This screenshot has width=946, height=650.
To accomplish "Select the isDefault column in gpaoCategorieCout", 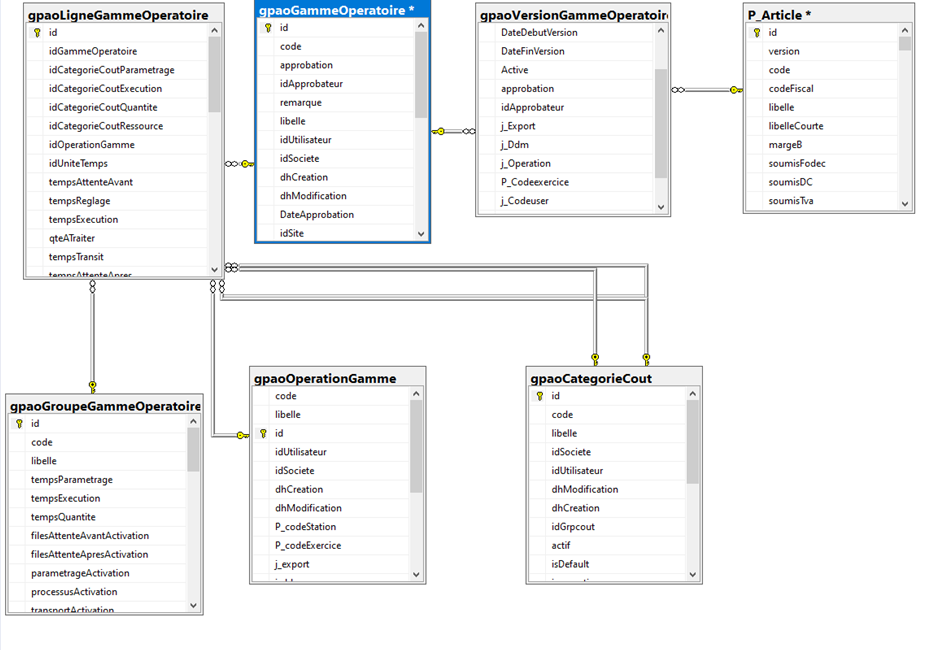I will 570,564.
